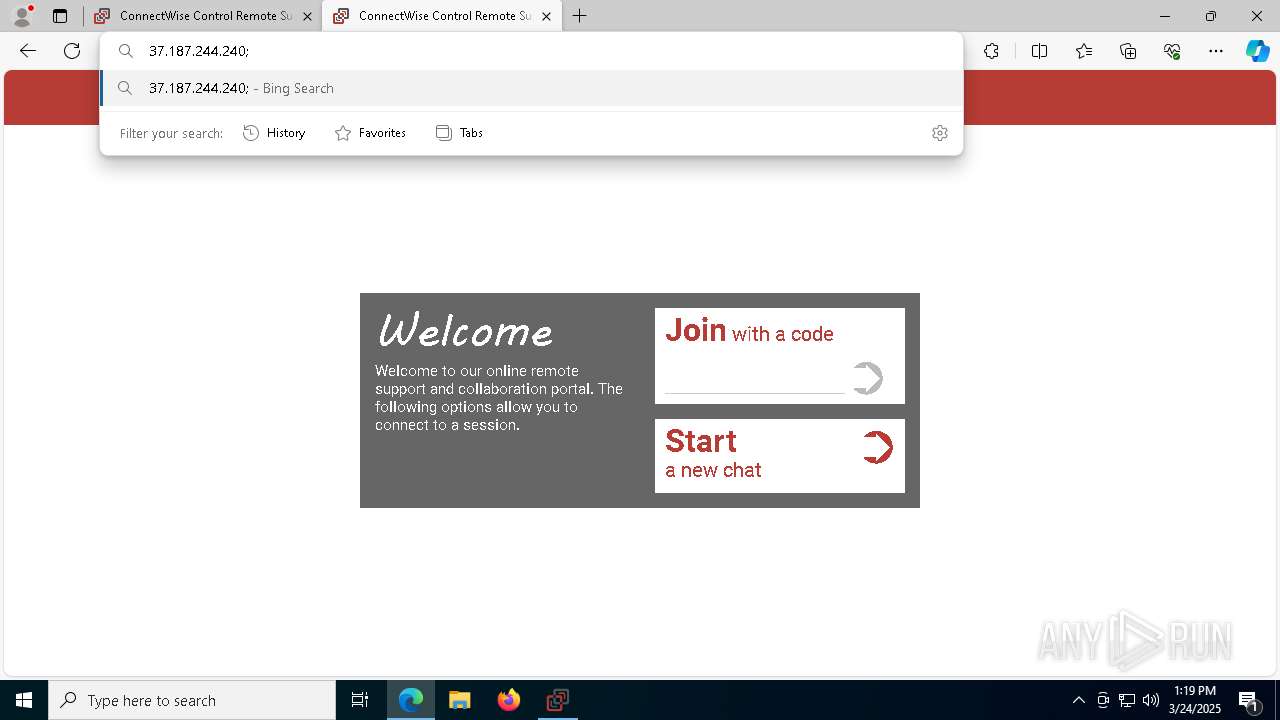The height and width of the screenshot is (720, 1280).
Task: Open the Favorites star icon
Action: 1084,51
